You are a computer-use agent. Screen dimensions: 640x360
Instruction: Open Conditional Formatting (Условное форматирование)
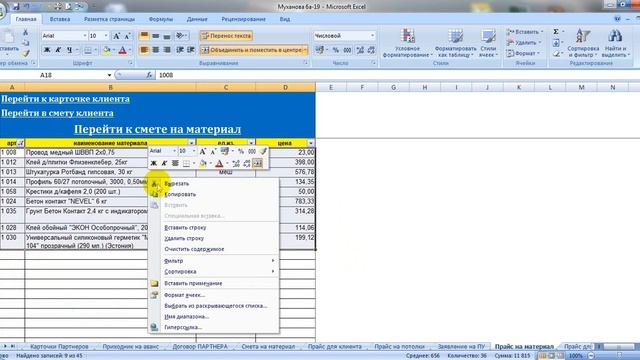point(407,43)
